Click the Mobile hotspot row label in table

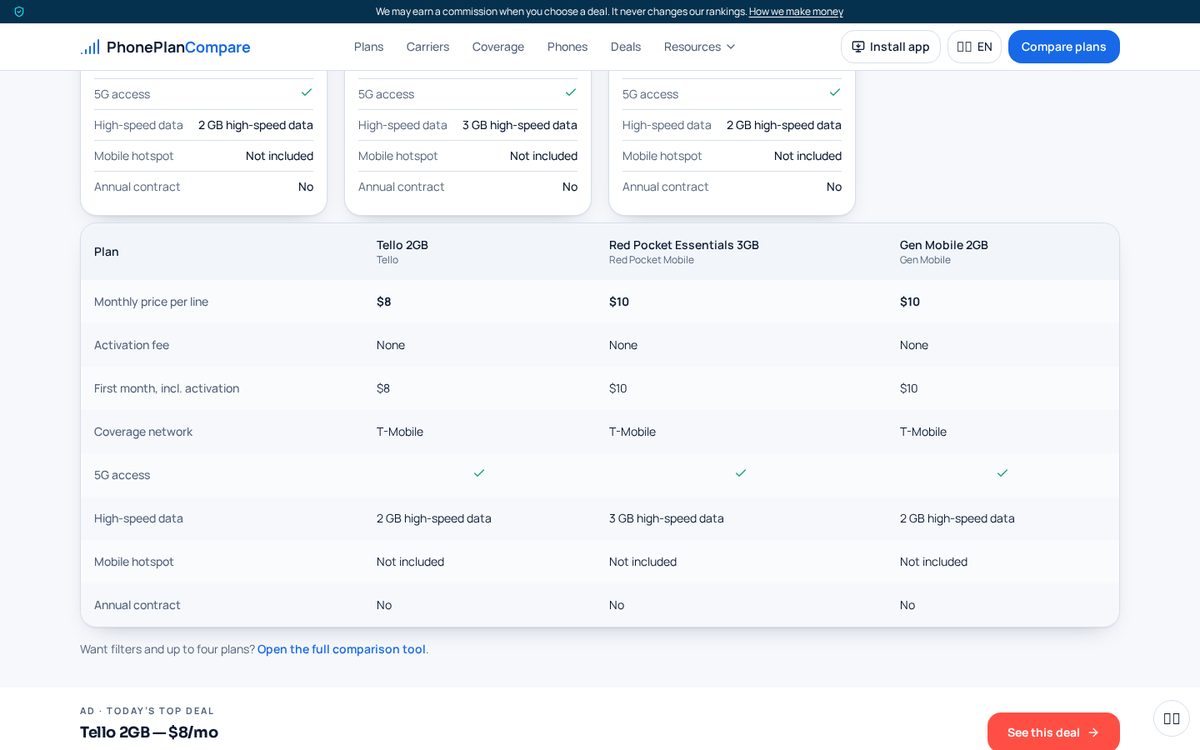(x=134, y=562)
